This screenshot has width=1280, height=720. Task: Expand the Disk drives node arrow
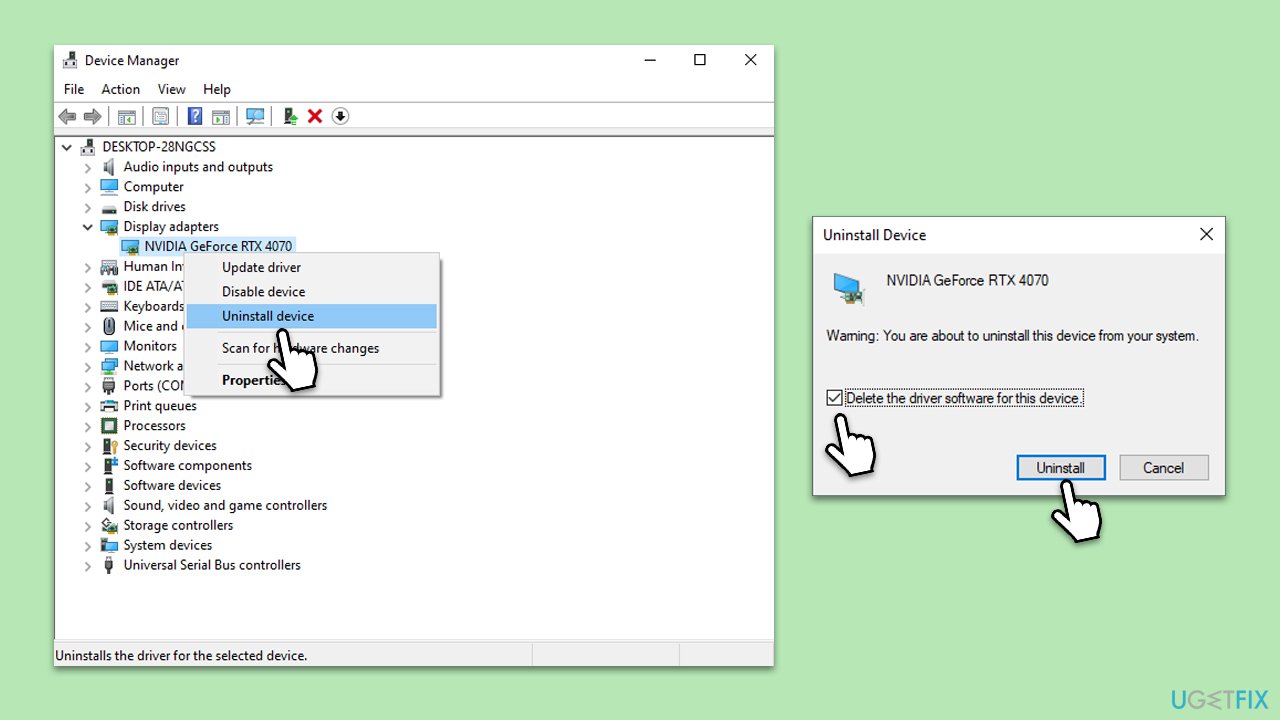88,207
